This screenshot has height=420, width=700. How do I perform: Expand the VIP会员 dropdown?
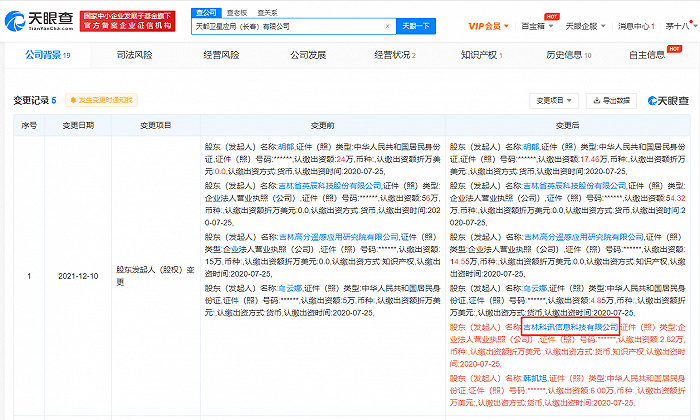[x=488, y=26]
